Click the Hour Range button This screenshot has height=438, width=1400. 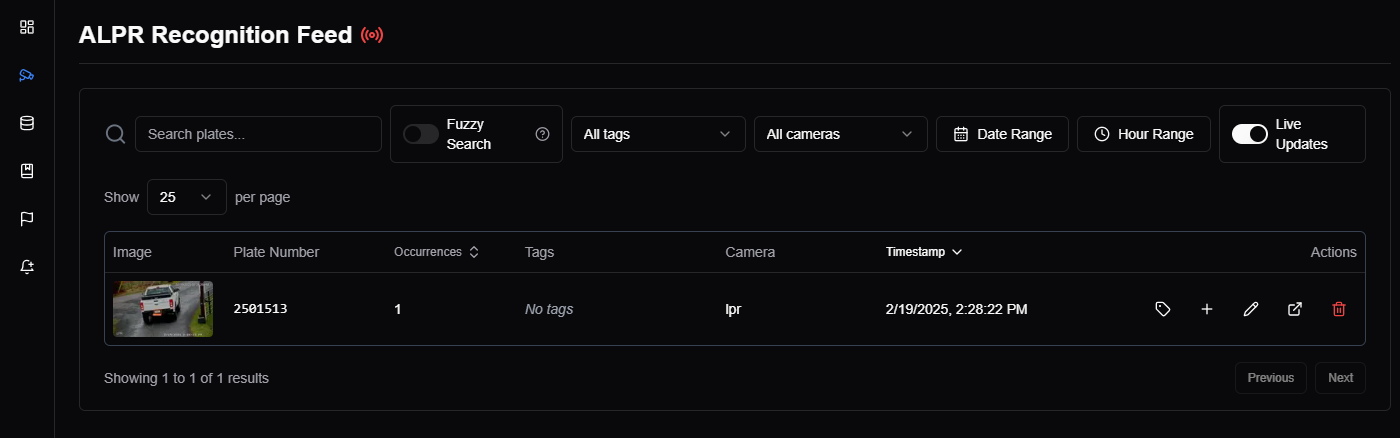(x=1144, y=134)
